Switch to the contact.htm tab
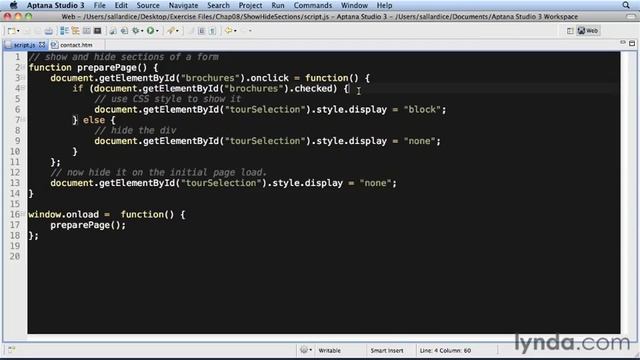640x360 pixels. [x=76, y=45]
